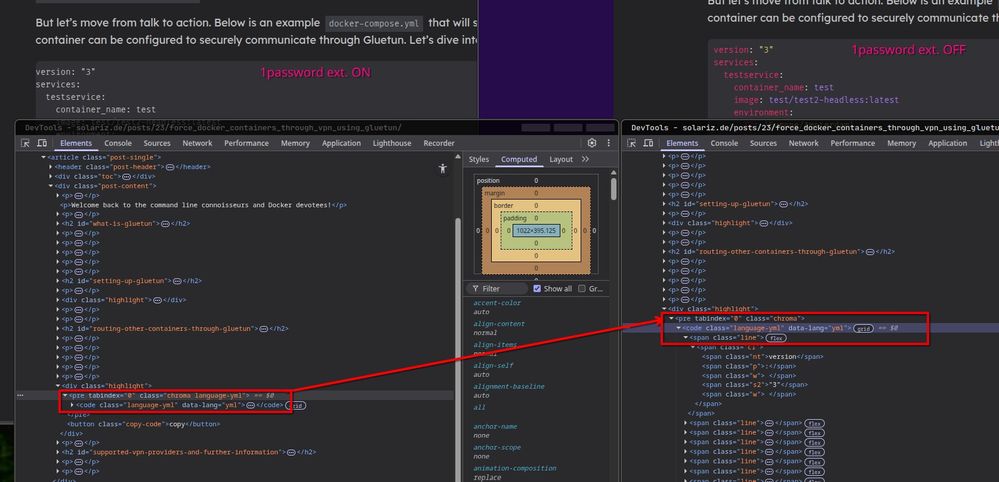The image size is (999, 482).
Task: Open the Network tab in right DevTools
Action: (803, 143)
